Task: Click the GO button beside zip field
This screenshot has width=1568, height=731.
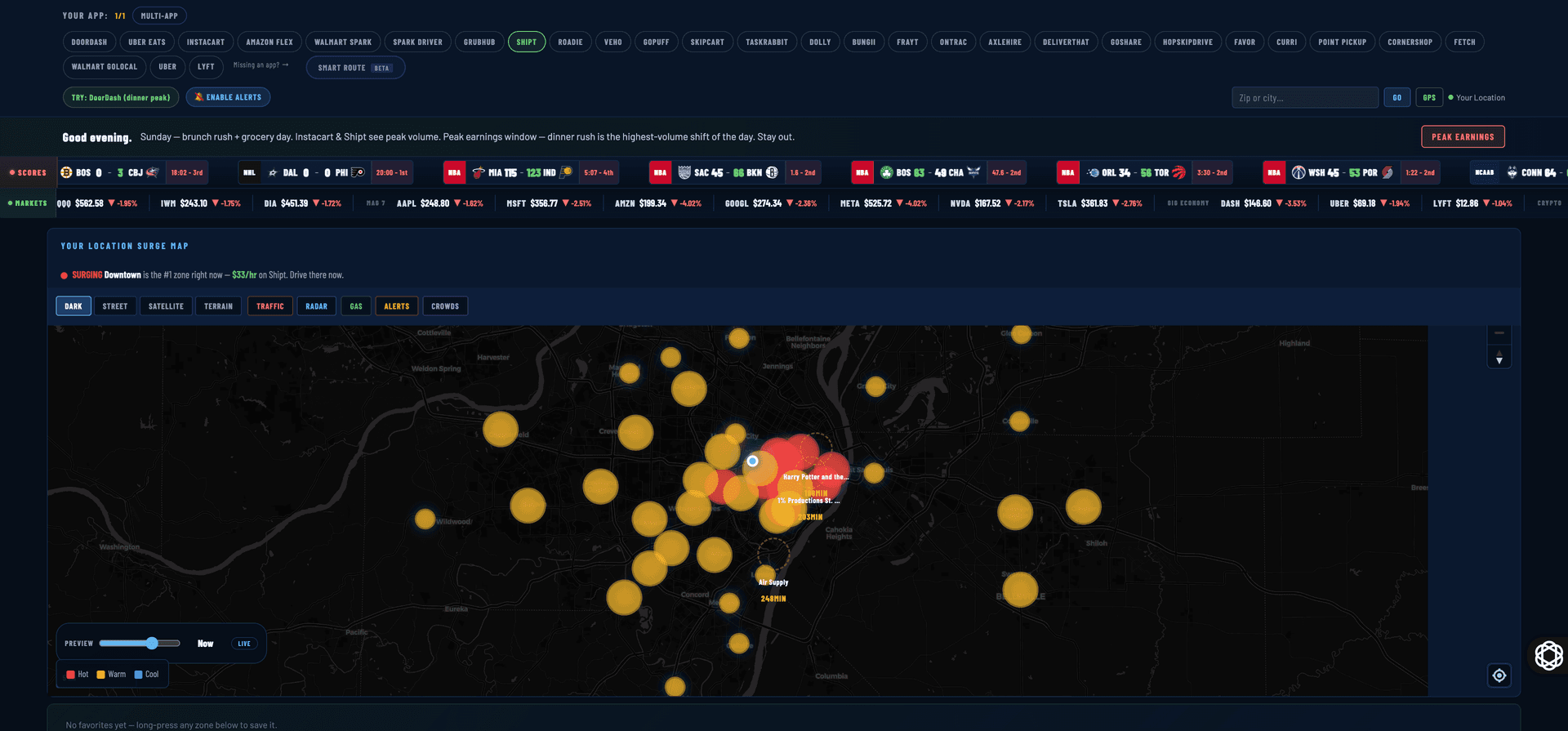Action: tap(1396, 97)
